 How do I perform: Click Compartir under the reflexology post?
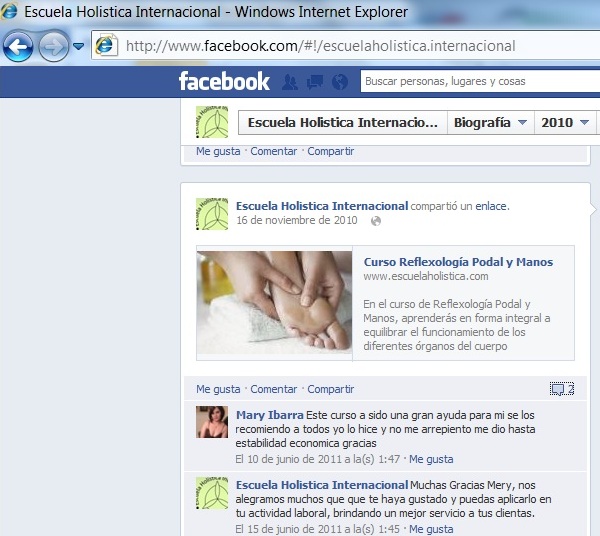pos(331,389)
